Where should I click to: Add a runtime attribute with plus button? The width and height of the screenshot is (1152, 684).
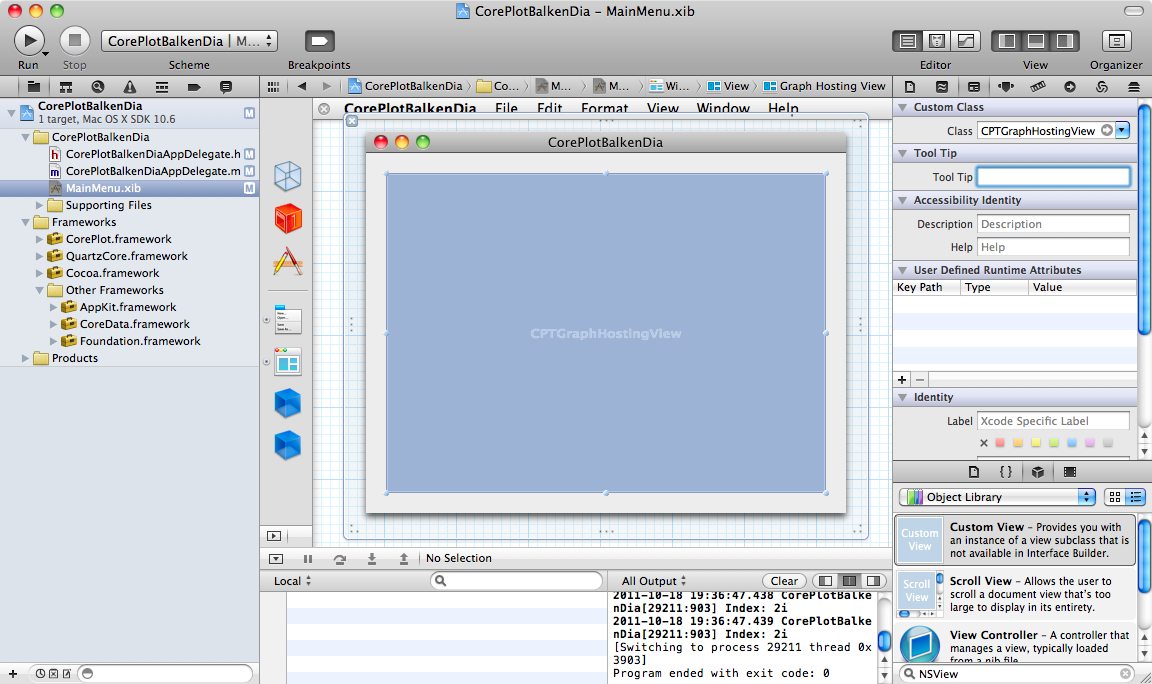click(x=902, y=380)
